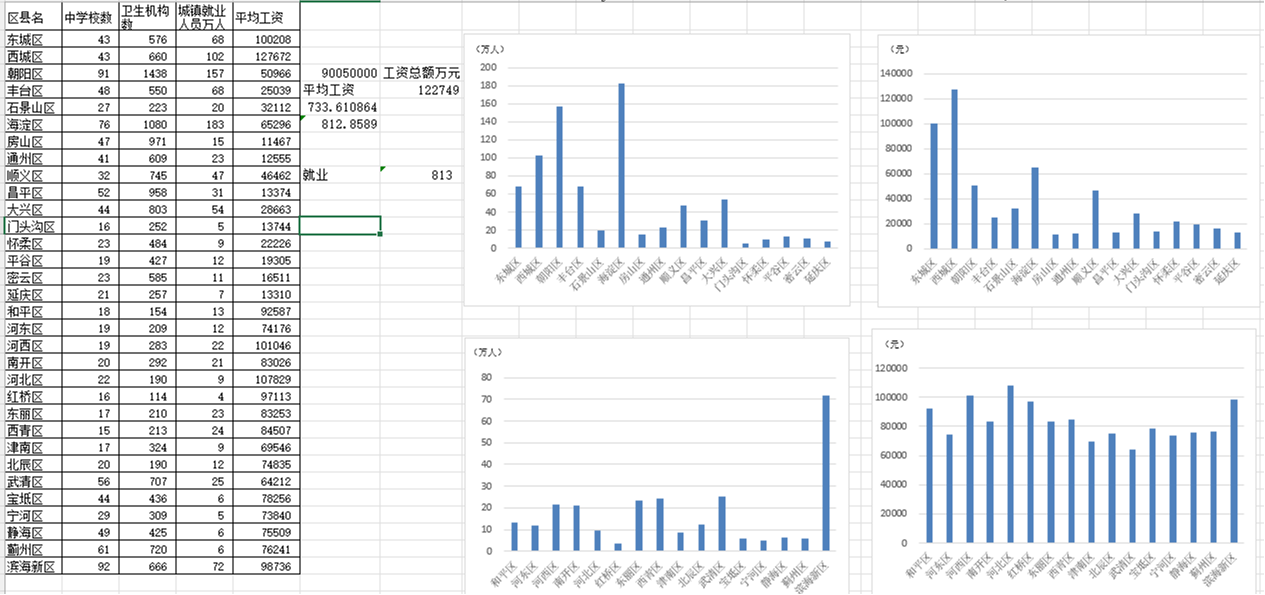Select the 门头沟区 table cell
Viewport: 1265px width, 595px height.
[31, 227]
